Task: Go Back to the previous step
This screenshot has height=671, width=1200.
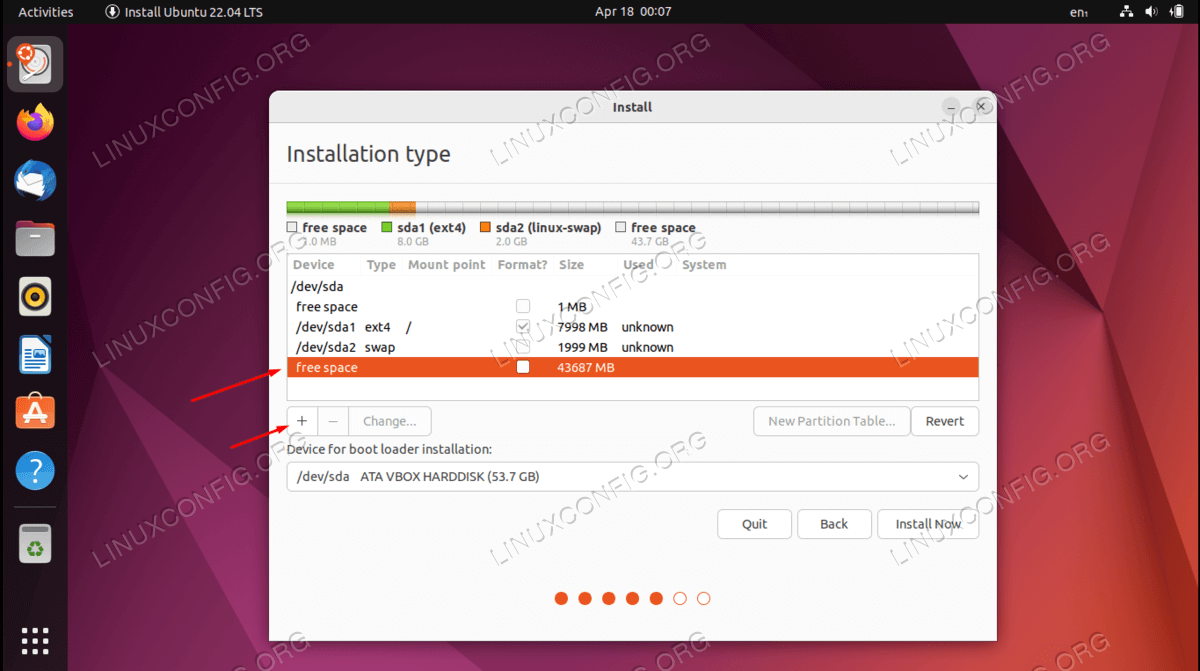Action: (834, 524)
